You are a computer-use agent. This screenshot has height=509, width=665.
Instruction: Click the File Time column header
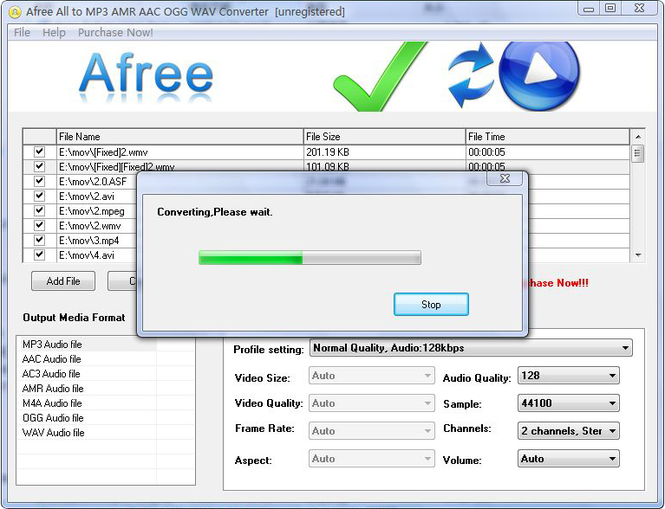click(548, 137)
